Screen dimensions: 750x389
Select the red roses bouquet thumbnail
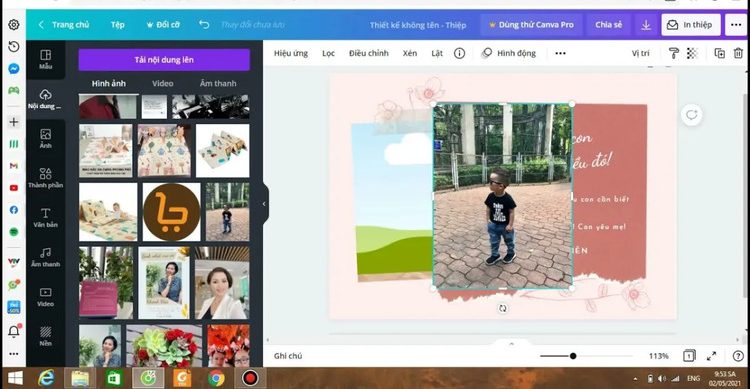click(x=164, y=346)
